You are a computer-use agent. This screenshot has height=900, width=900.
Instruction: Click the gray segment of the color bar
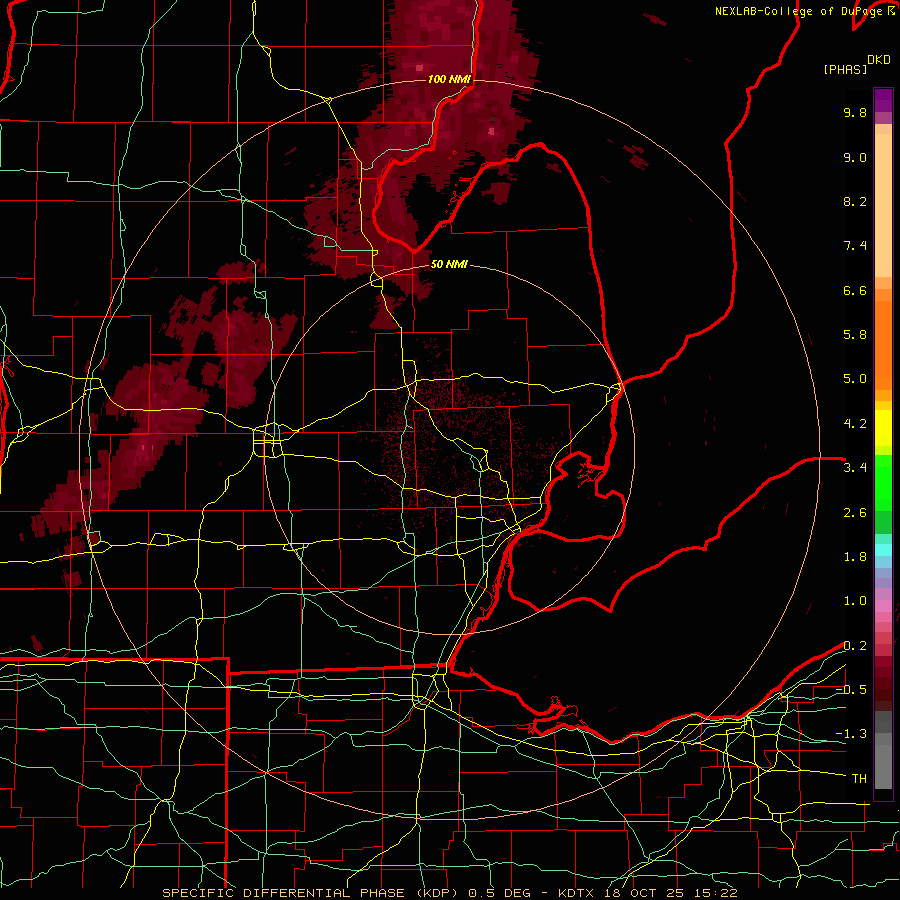click(x=883, y=750)
